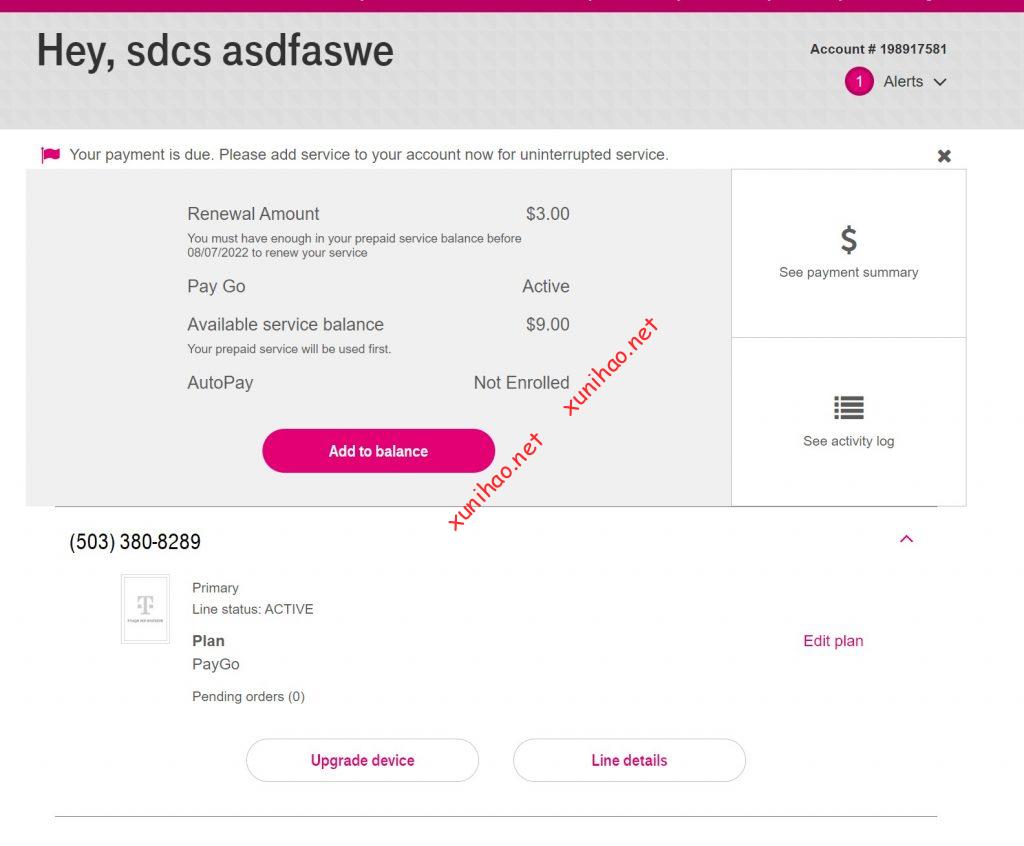
Task: Click the device image thumbnail
Action: [x=145, y=608]
